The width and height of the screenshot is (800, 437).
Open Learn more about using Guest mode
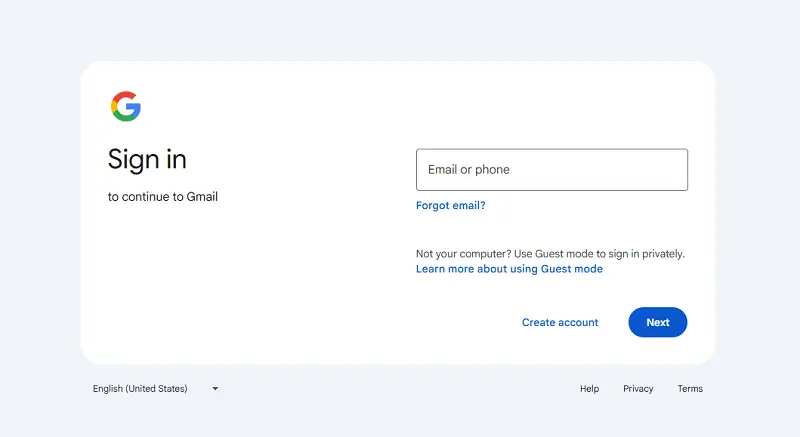pyautogui.click(x=509, y=269)
